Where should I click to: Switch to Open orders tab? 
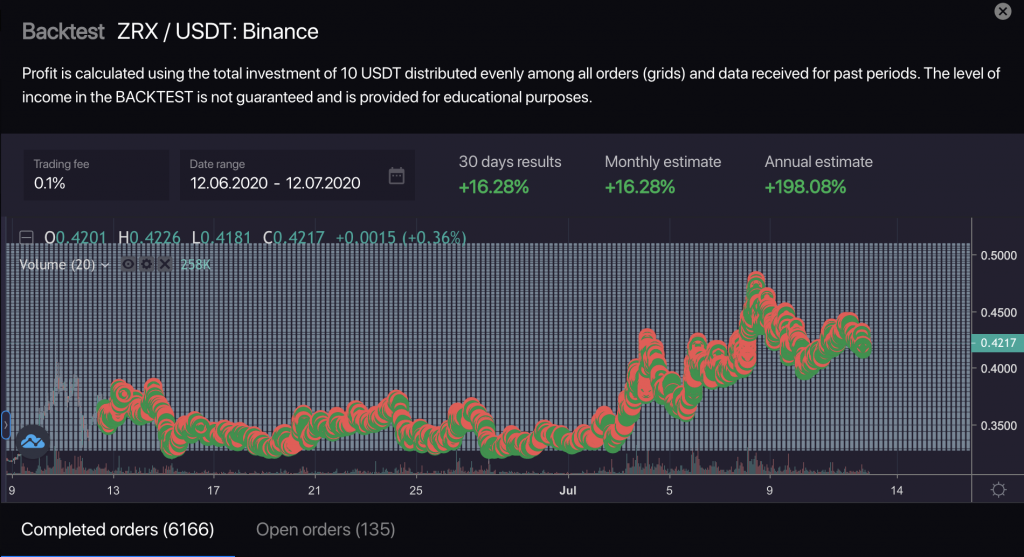[325, 529]
